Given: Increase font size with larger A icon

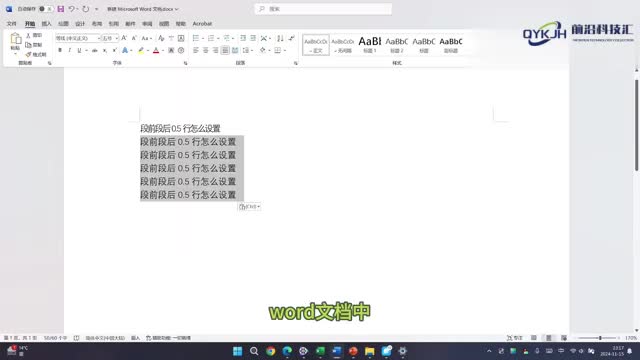Looking at the screenshot, I should [x=124, y=38].
